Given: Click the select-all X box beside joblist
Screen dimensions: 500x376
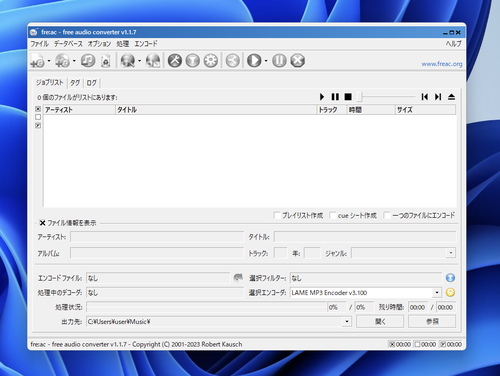Looking at the screenshot, I should [x=38, y=109].
